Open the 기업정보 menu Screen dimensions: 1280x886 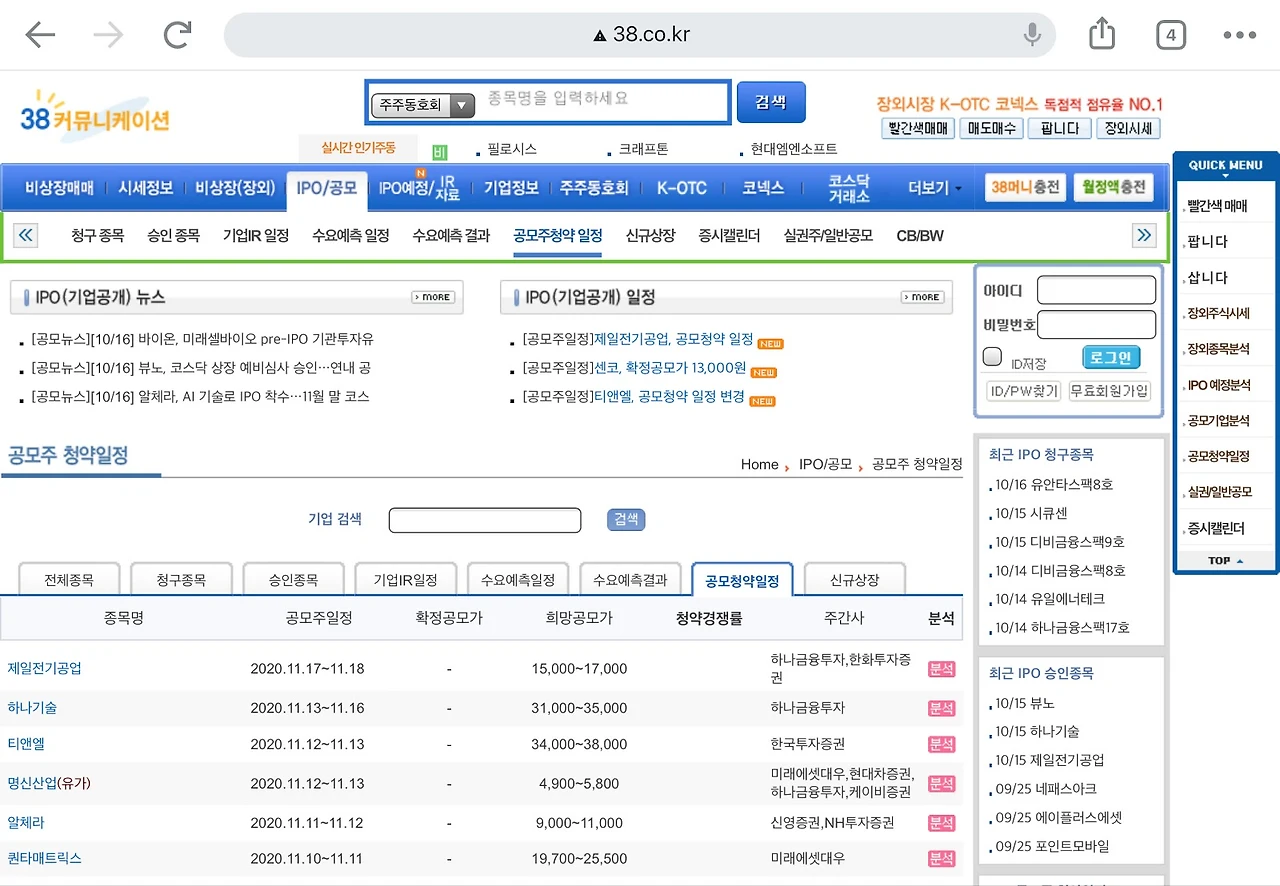(511, 188)
